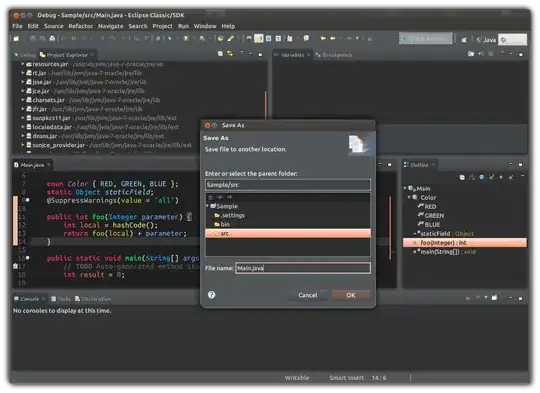Open the Navigate menu
Image resolution: width=540 pixels, height=393 pixels.
(x=111, y=26)
